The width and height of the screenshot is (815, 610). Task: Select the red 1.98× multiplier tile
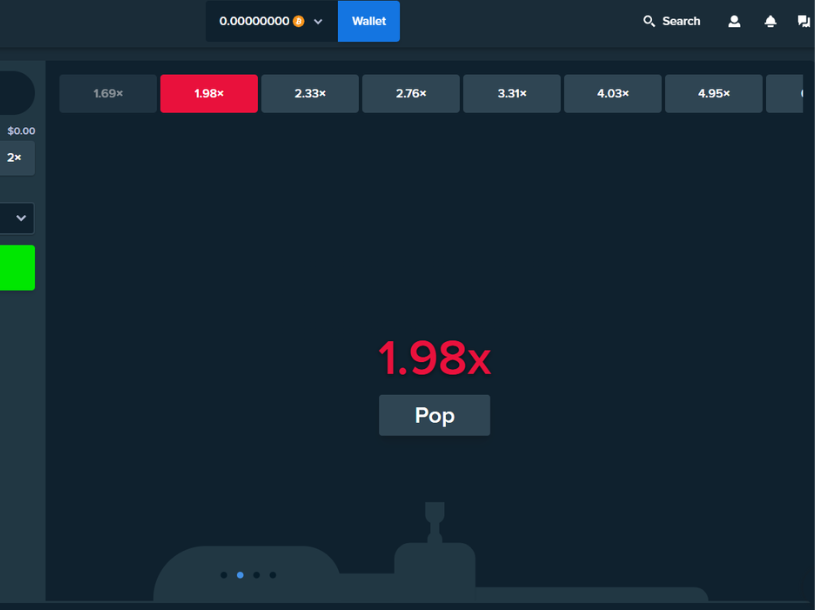coord(209,94)
